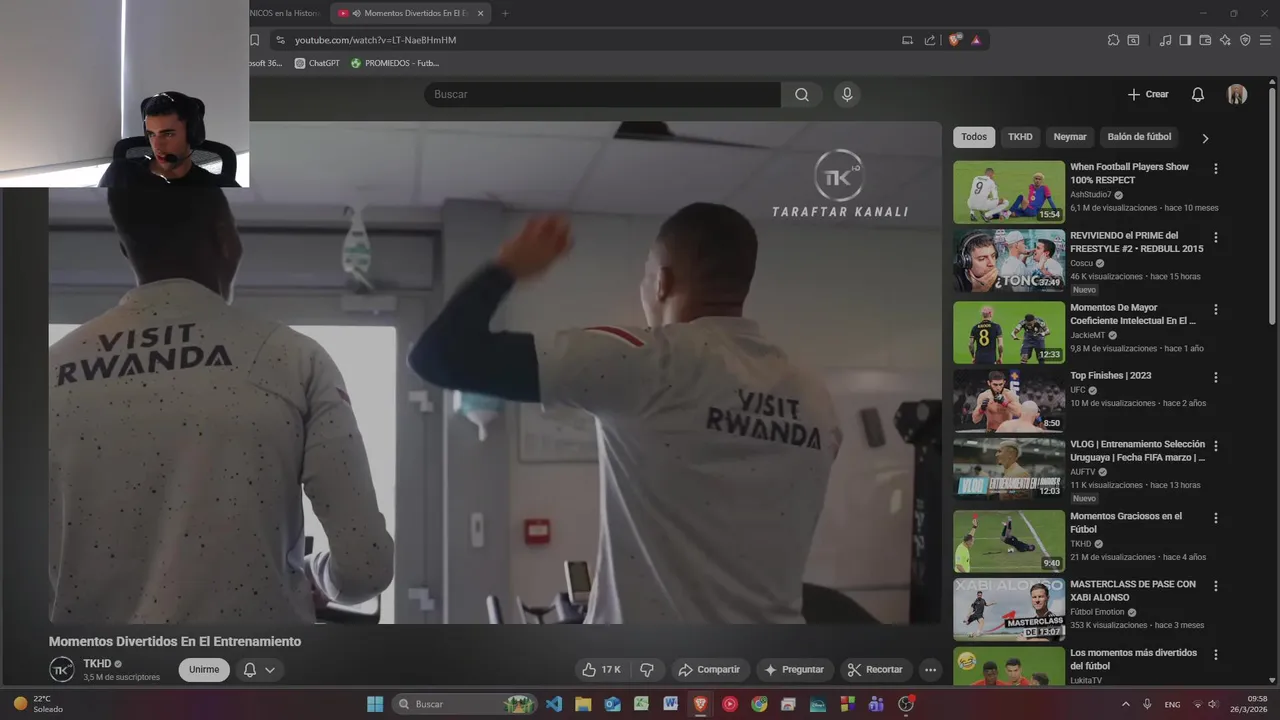Open the Preguntar feature
The height and width of the screenshot is (720, 1280).
click(795, 670)
